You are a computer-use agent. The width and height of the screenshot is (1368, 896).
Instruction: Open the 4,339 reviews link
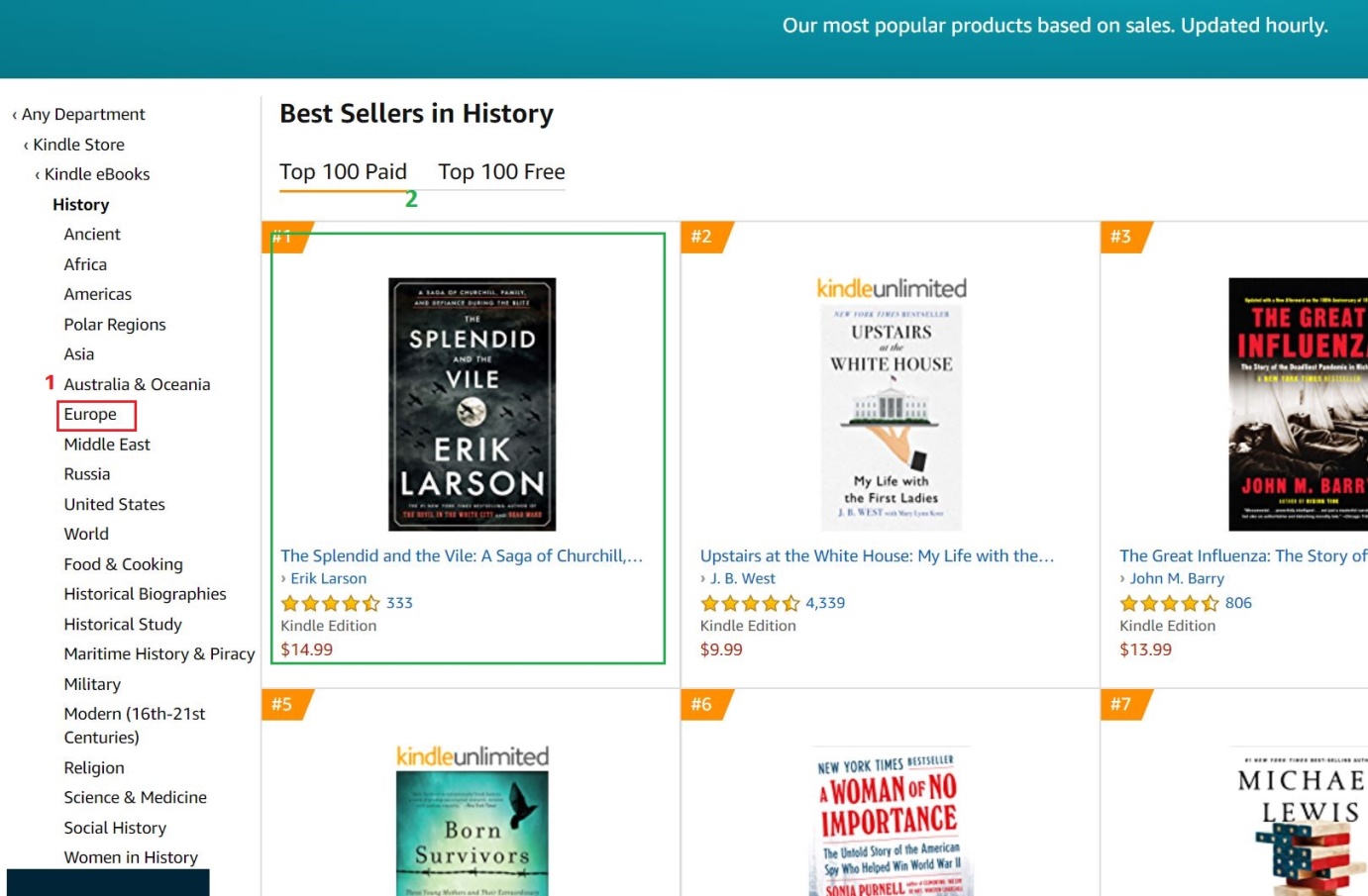[x=825, y=603]
